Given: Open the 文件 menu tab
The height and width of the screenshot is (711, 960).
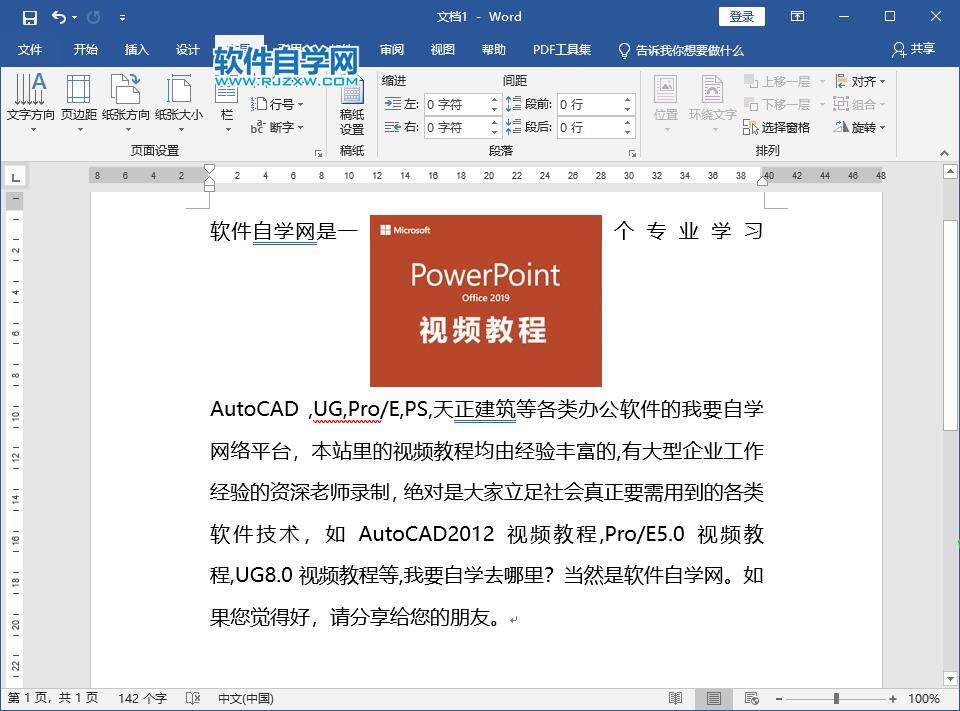Looking at the screenshot, I should coord(29,50).
